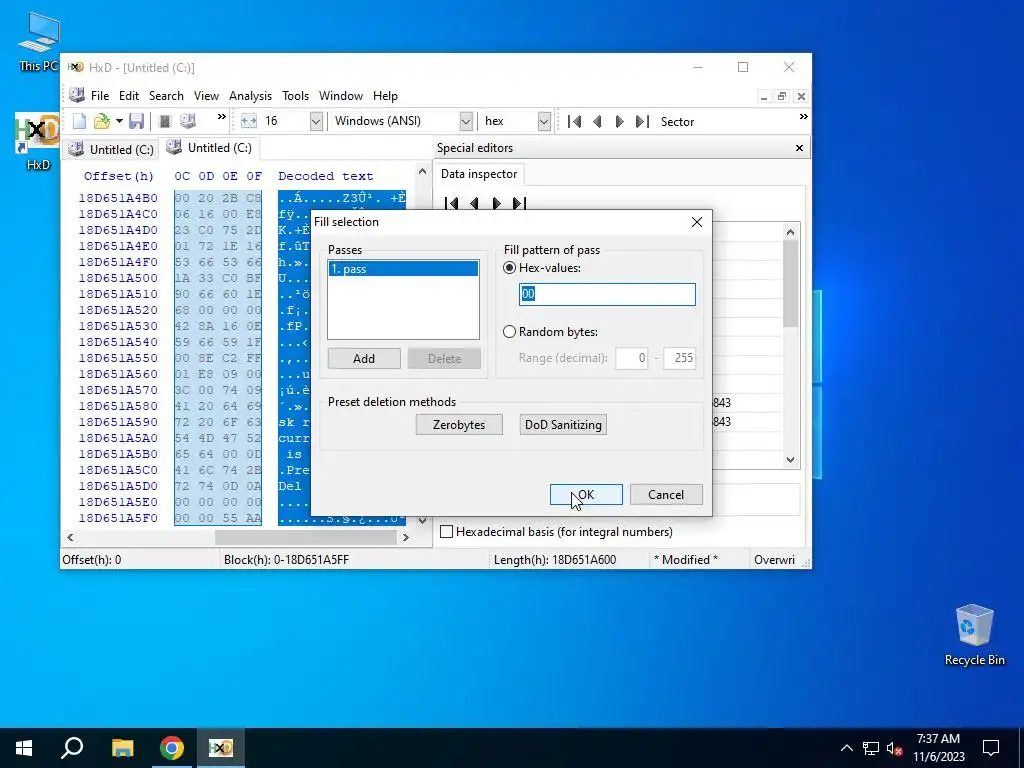Click the Zerobytes preset button

(459, 424)
